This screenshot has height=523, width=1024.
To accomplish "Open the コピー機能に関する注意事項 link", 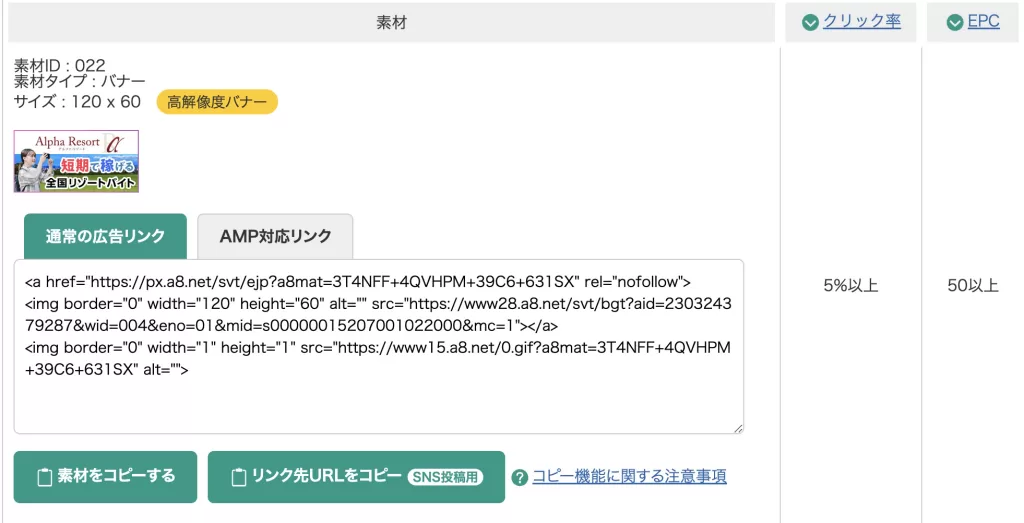I will 629,476.
